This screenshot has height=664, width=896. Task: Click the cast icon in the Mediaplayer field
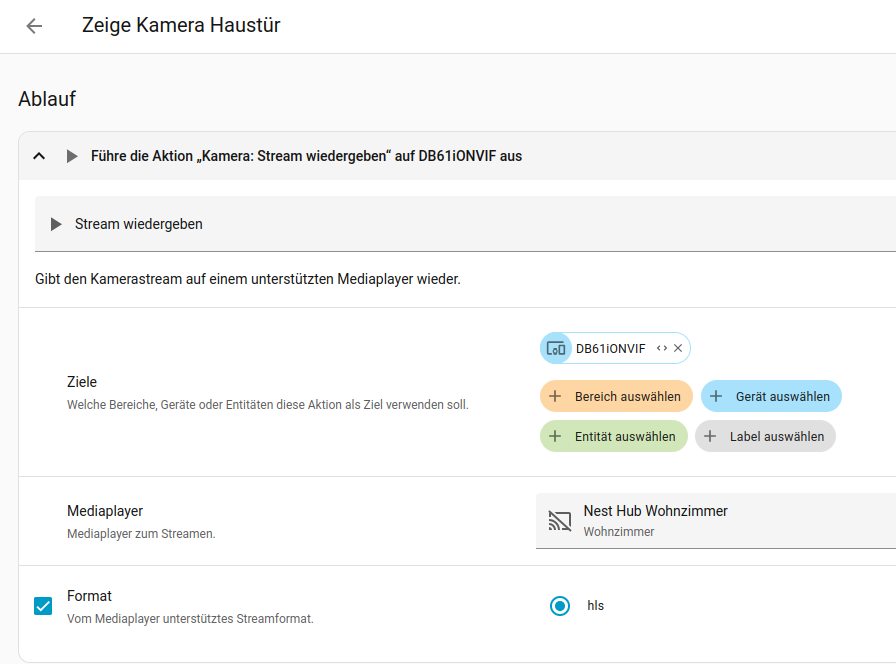click(x=559, y=521)
